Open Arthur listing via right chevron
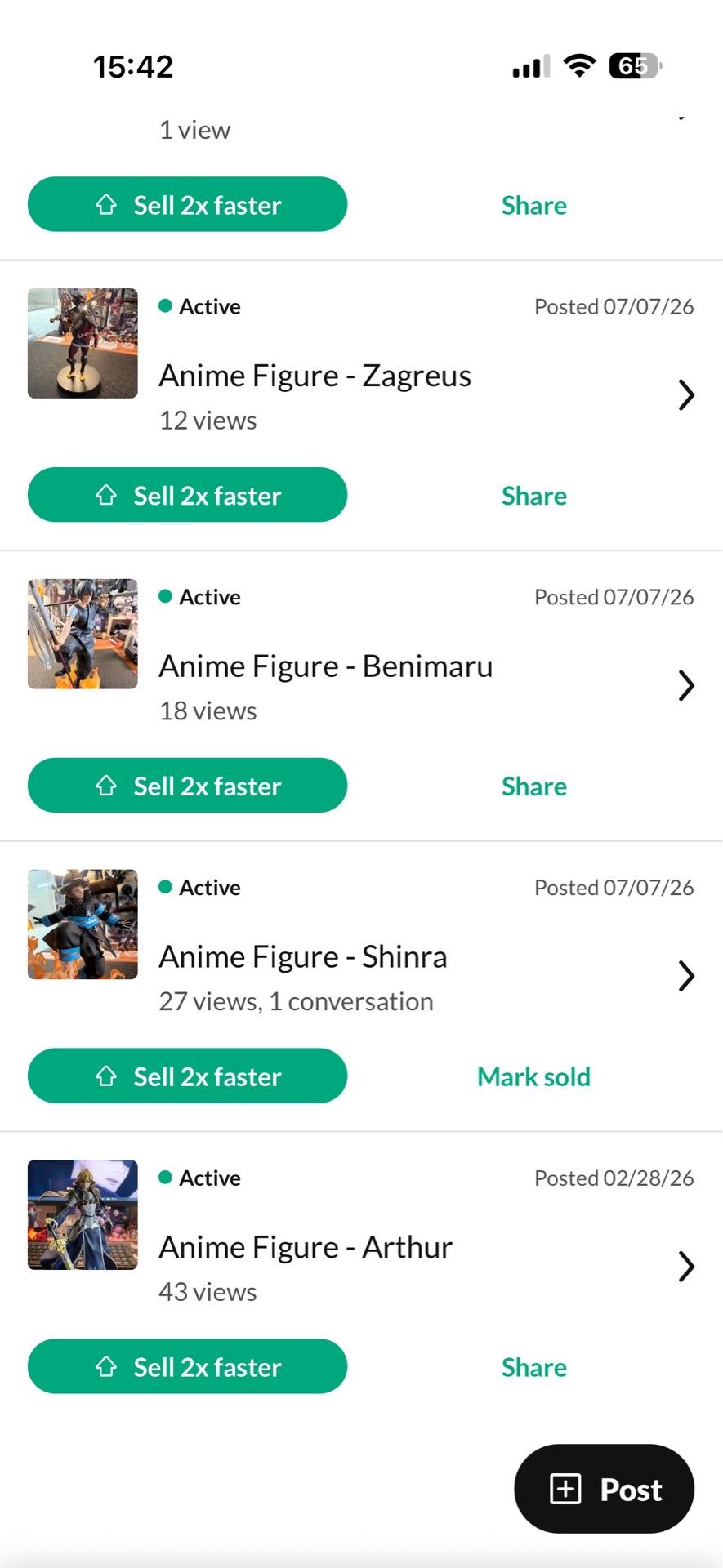Screen dimensions: 723x1568 pyautogui.click(x=686, y=1267)
